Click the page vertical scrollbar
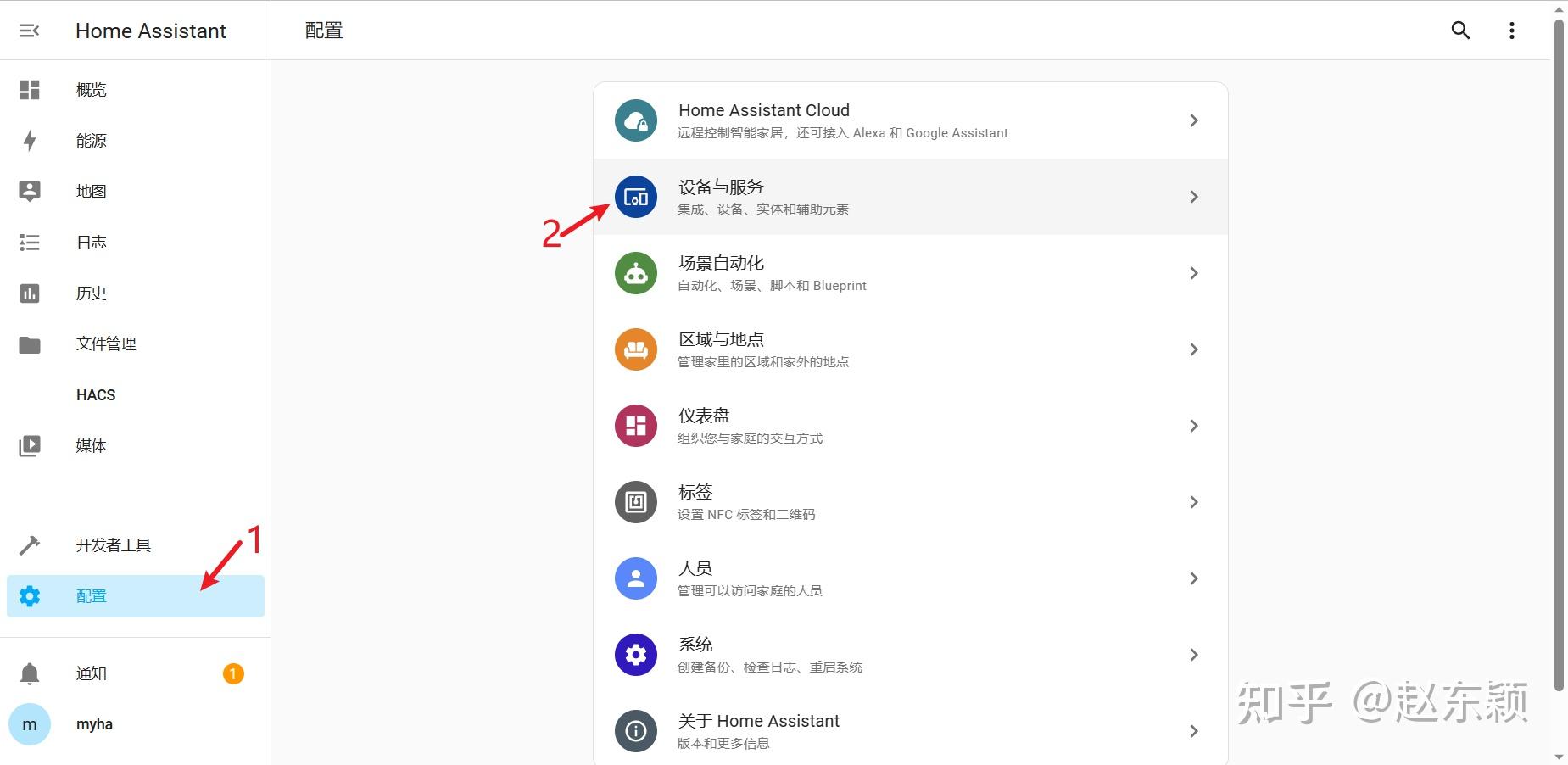 click(x=1559, y=355)
